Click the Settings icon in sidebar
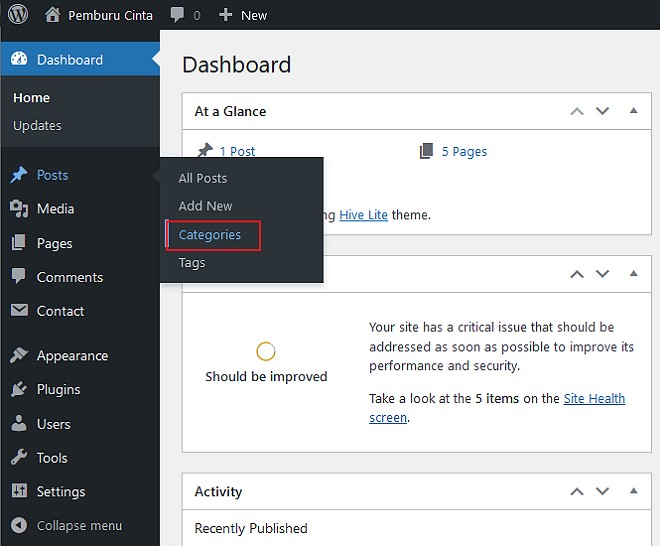This screenshot has height=546, width=660. pyautogui.click(x=19, y=492)
